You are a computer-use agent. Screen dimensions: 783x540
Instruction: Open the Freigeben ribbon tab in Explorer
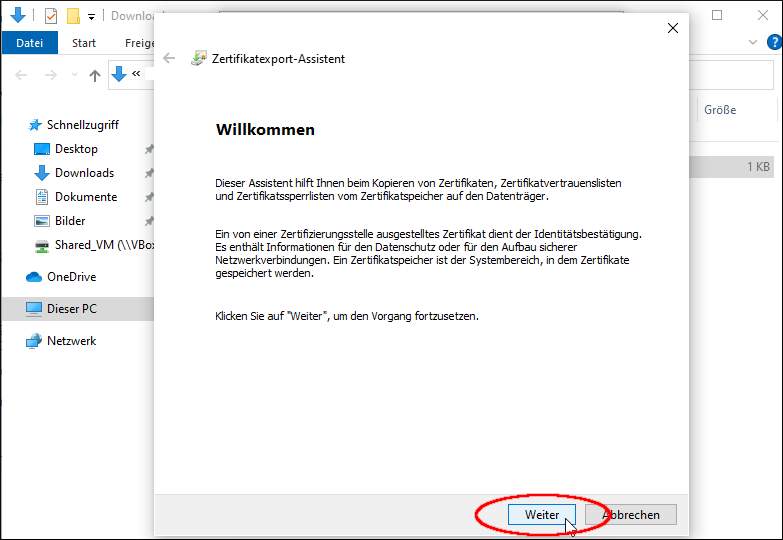(x=139, y=43)
